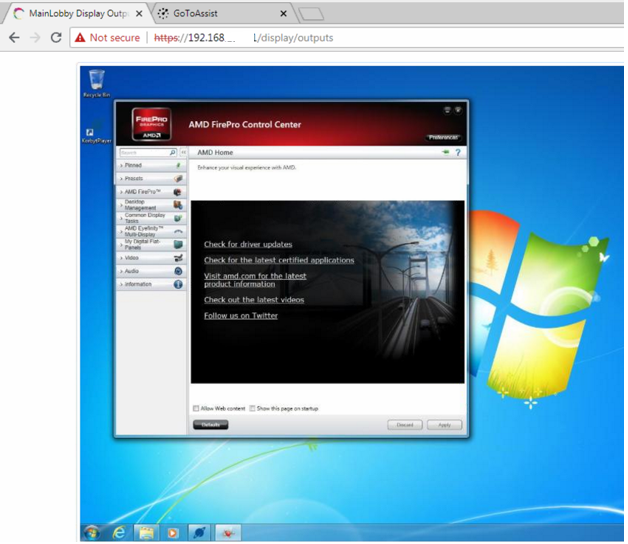Open Windows Explorer folder in taskbar
This screenshot has width=628, height=544.
(x=146, y=533)
